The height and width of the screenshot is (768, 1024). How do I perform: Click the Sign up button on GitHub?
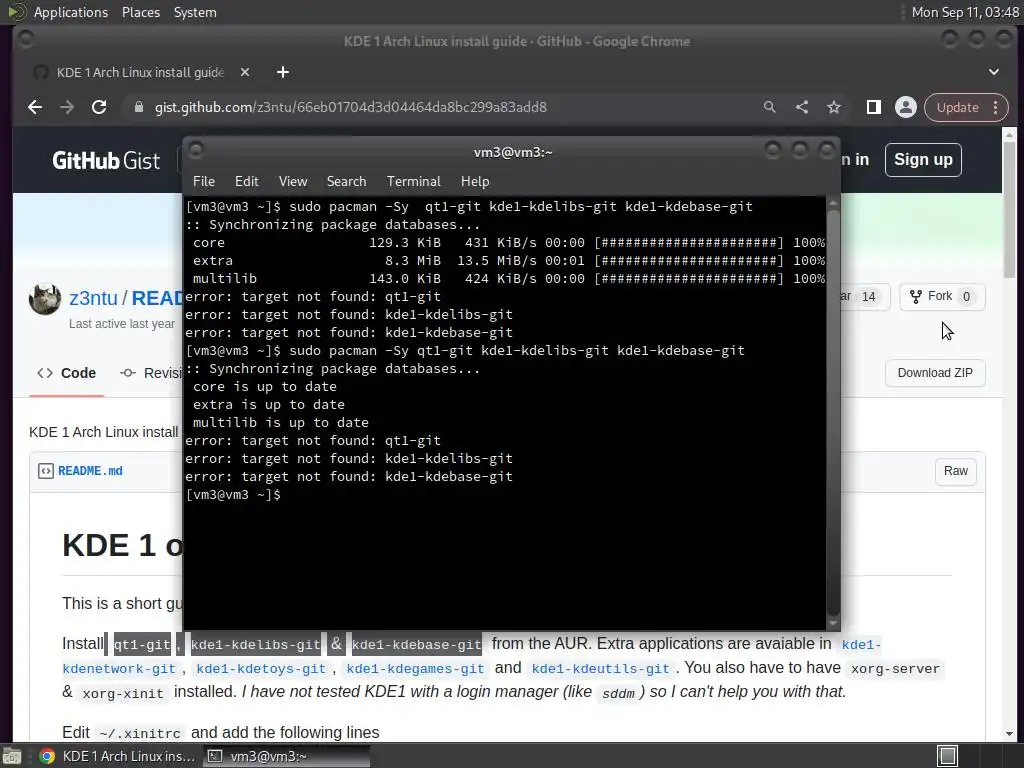(x=923, y=160)
